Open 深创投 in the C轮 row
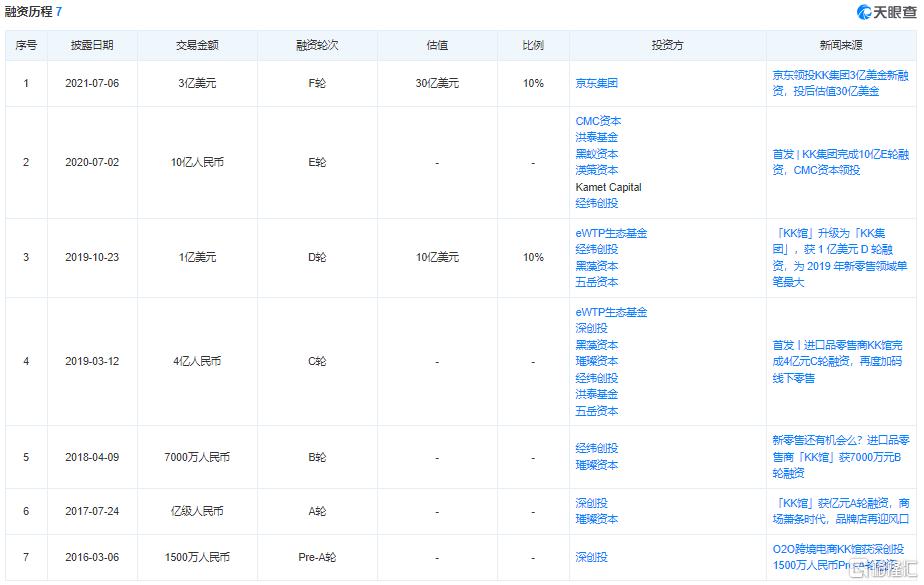The height and width of the screenshot is (585, 924). [x=591, y=328]
